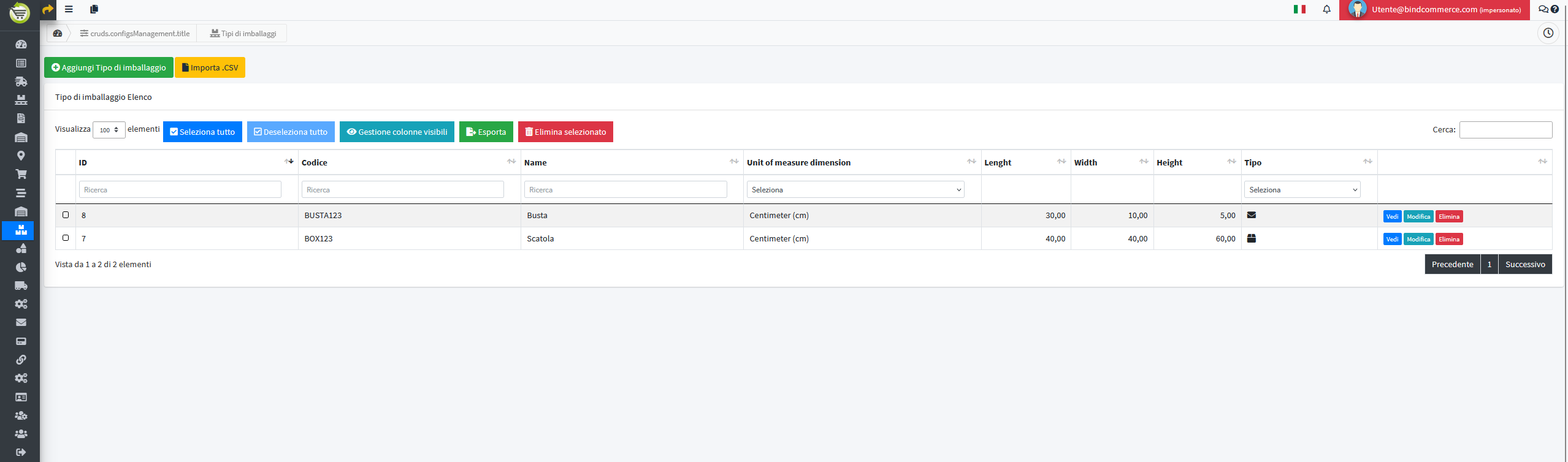Click the Tipi di imballaggi breadcrumb
Screen dimensions: 1568x462
(x=243, y=34)
